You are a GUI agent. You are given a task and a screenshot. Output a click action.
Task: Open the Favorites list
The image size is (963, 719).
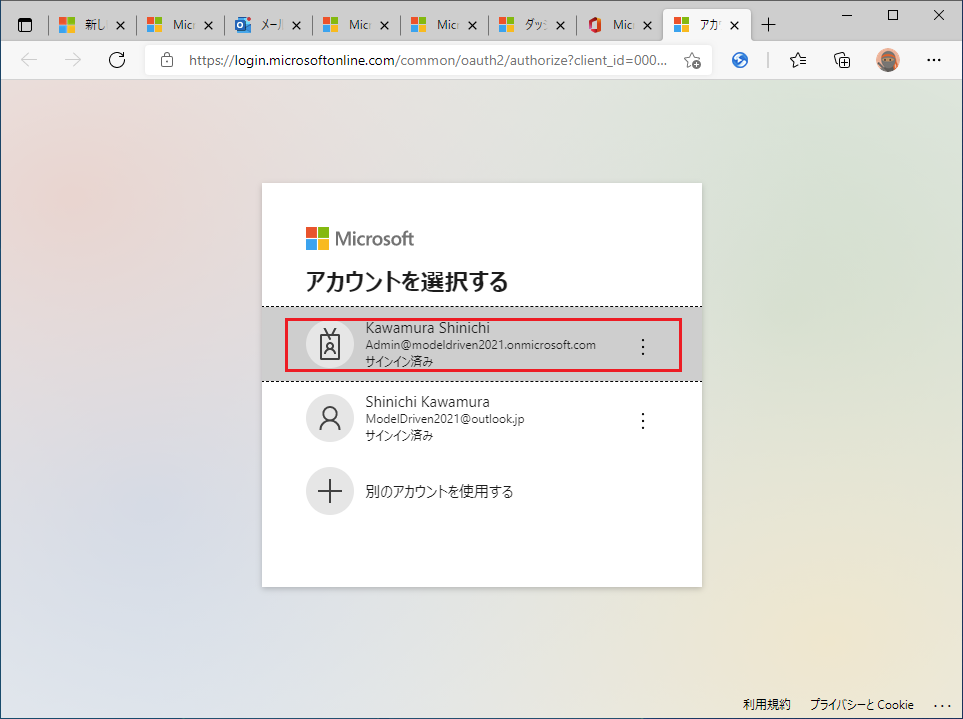coord(798,60)
